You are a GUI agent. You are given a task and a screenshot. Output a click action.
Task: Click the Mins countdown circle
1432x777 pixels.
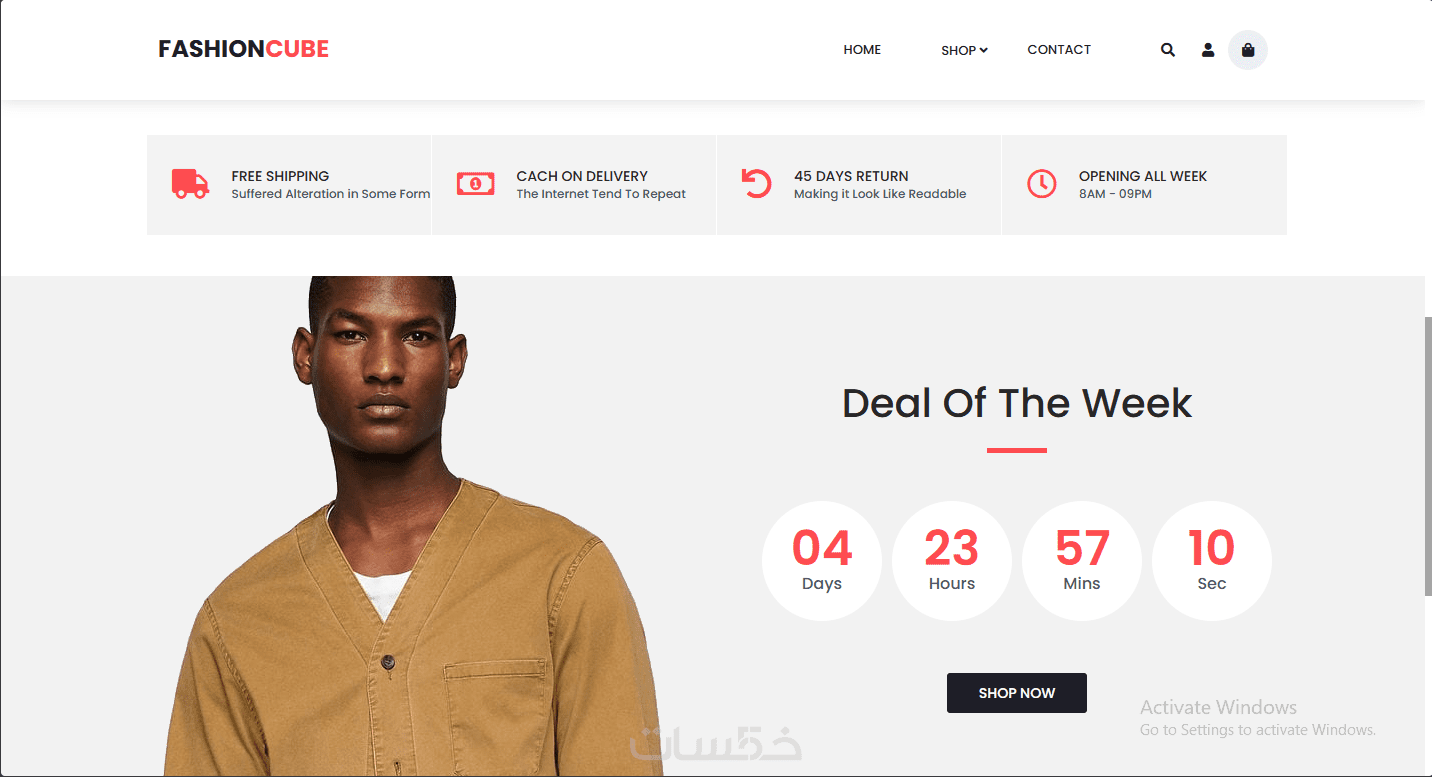click(1082, 561)
